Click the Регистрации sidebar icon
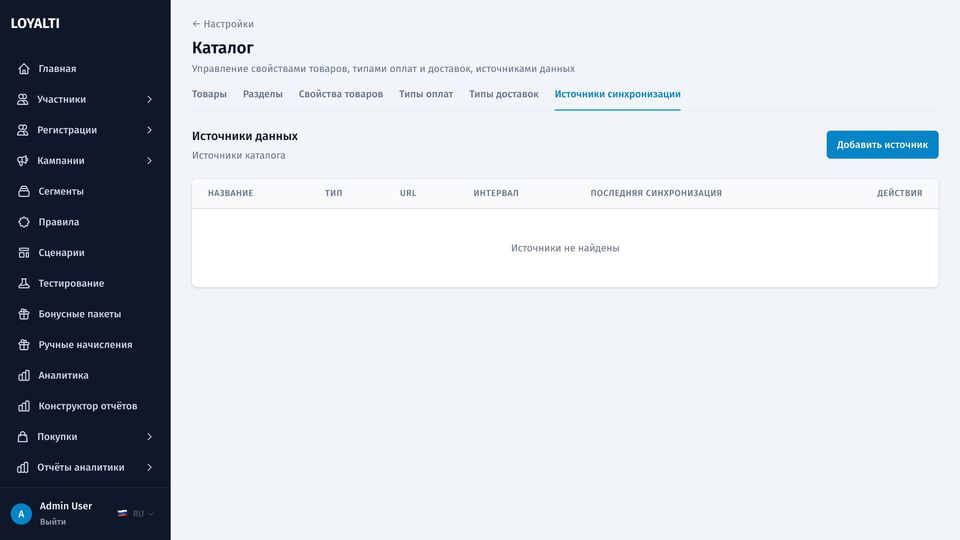The width and height of the screenshot is (960, 540). pos(23,130)
